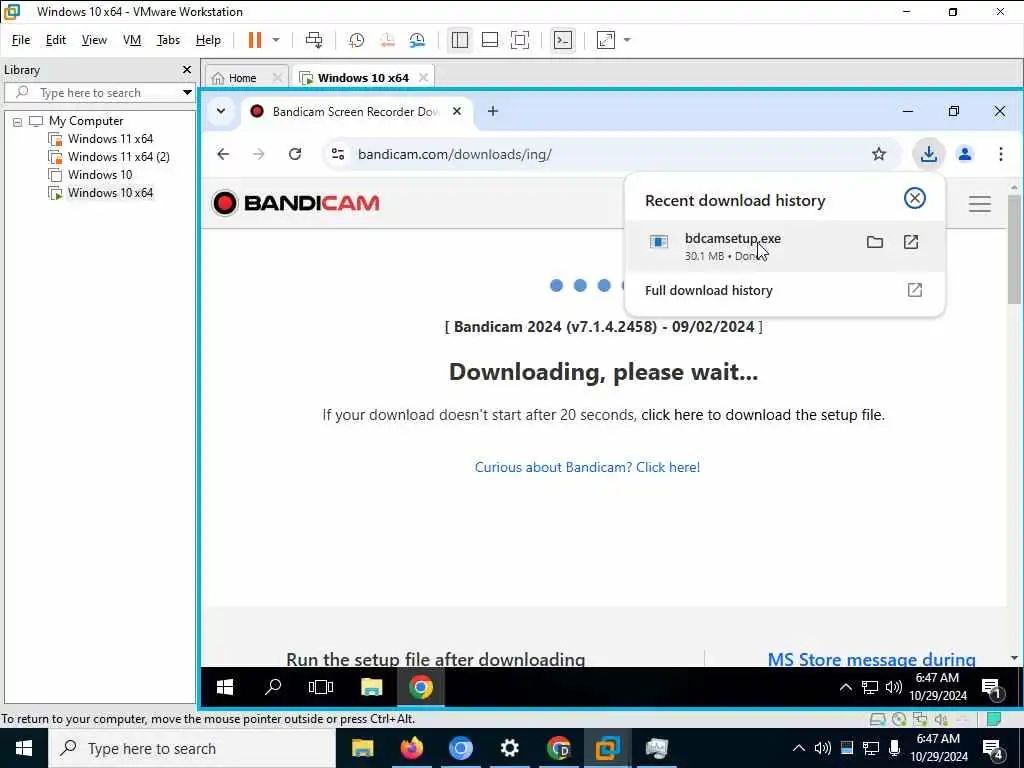Show hidden icons in guest system tray
The height and width of the screenshot is (768, 1024).
[x=845, y=687]
